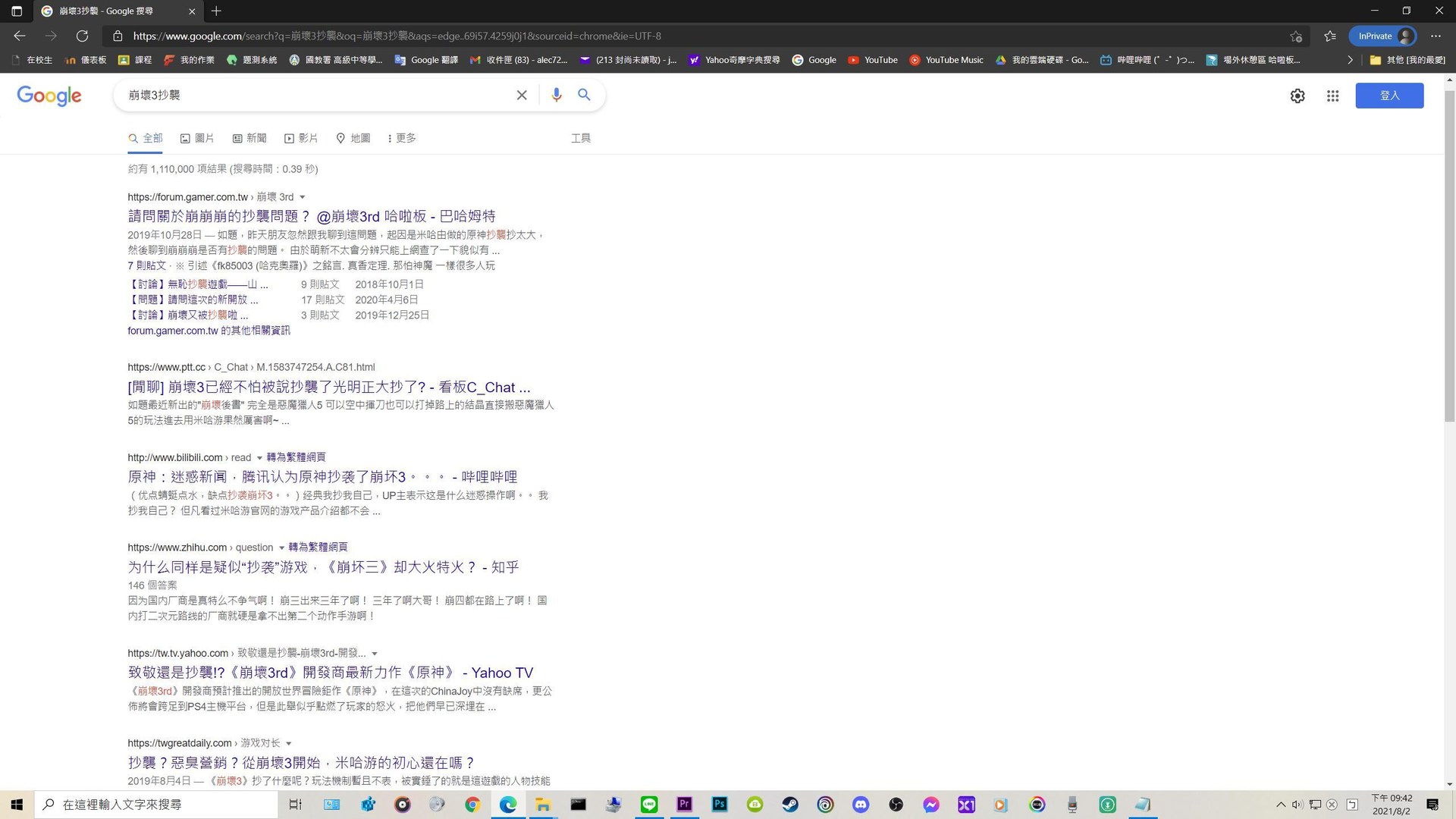The height and width of the screenshot is (819, 1456).
Task: Open Task View on the taskbar
Action: tap(296, 805)
